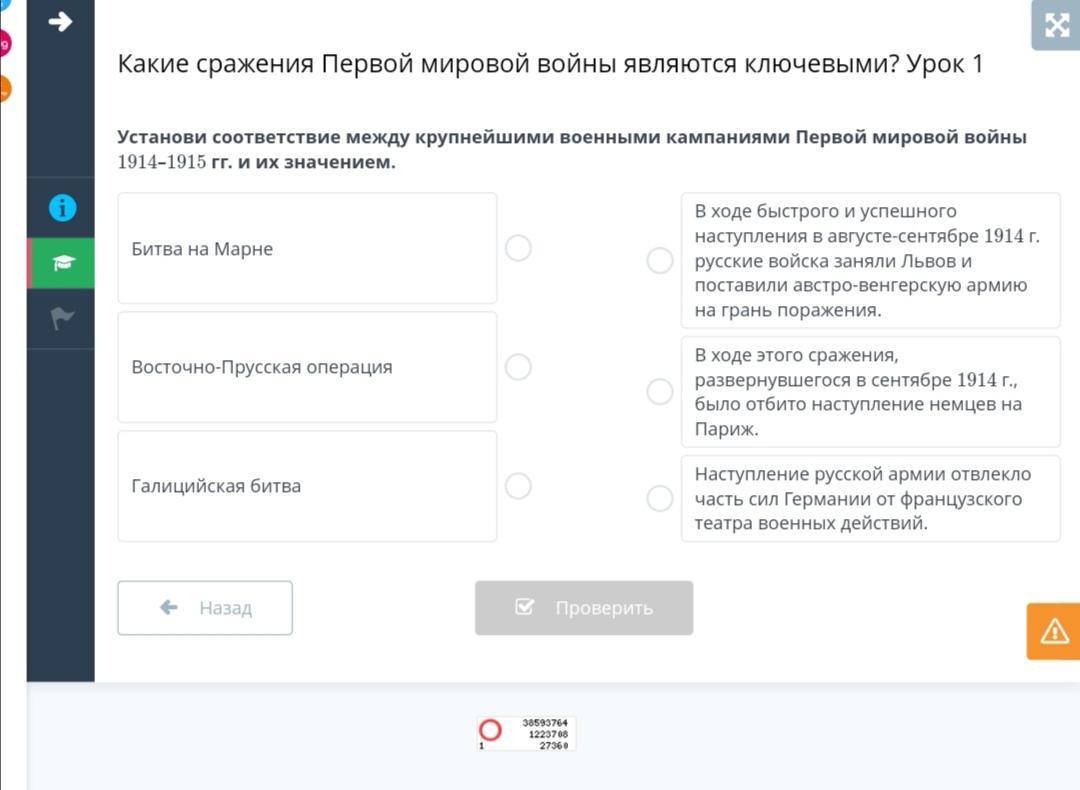This screenshot has width=1080, height=790.
Task: Click the Галицийская битва card
Action: click(307, 486)
